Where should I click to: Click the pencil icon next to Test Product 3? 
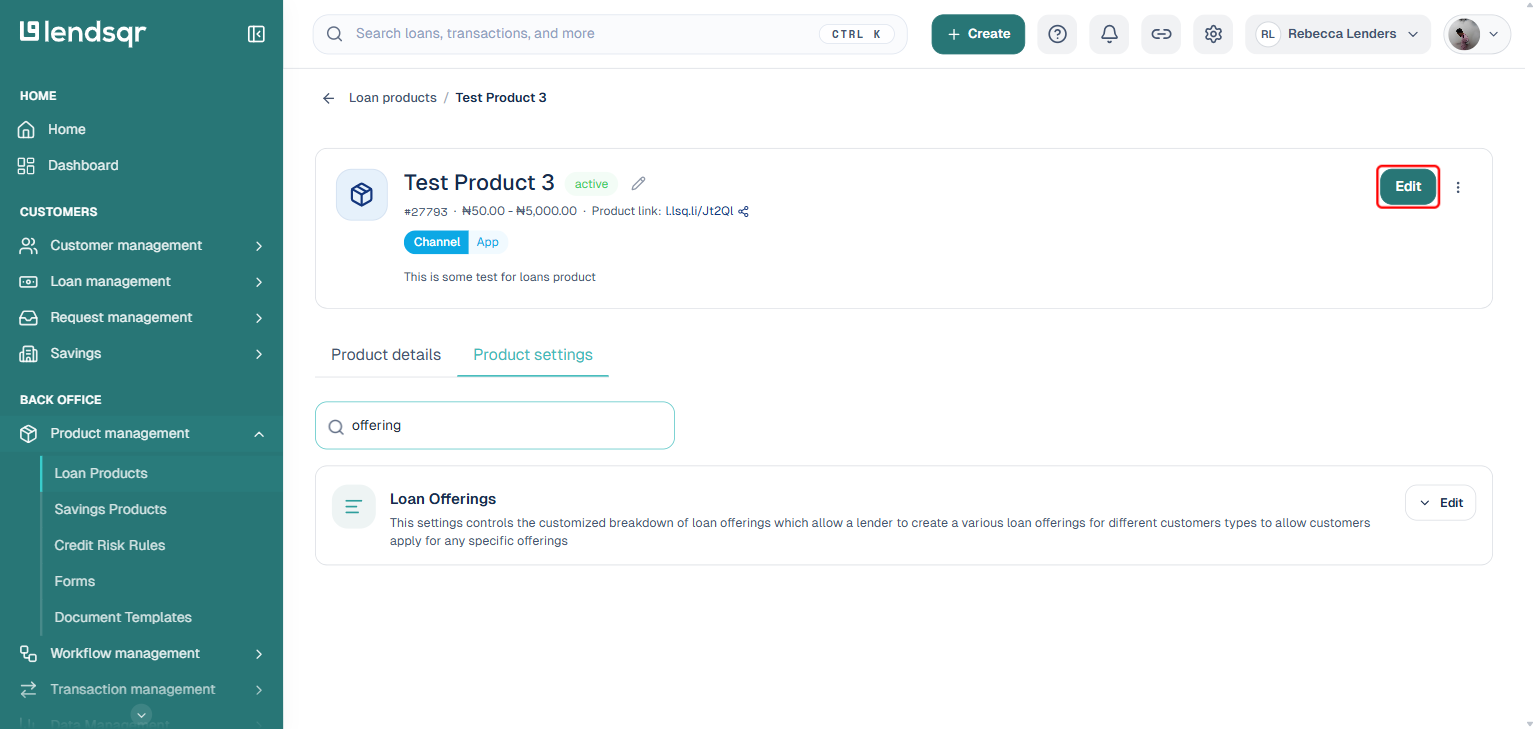[638, 183]
